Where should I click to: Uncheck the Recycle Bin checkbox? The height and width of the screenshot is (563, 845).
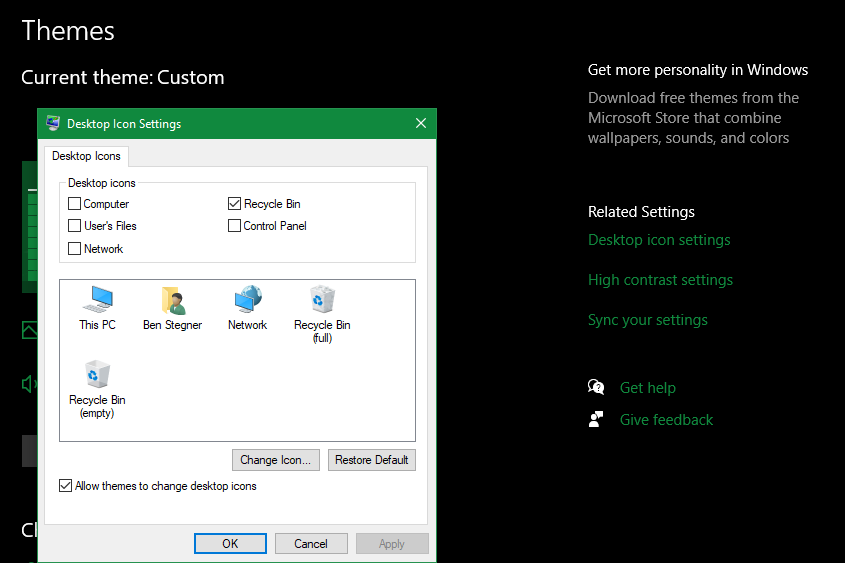click(x=235, y=204)
